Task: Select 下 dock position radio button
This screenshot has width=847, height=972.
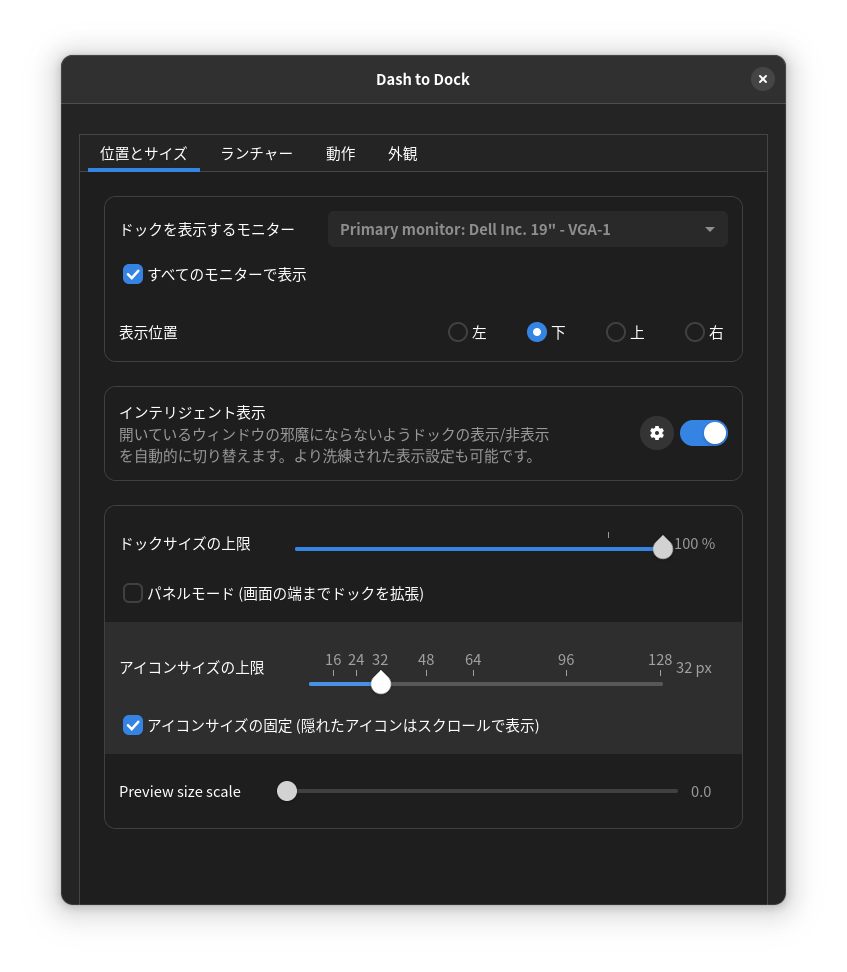Action: tap(537, 332)
